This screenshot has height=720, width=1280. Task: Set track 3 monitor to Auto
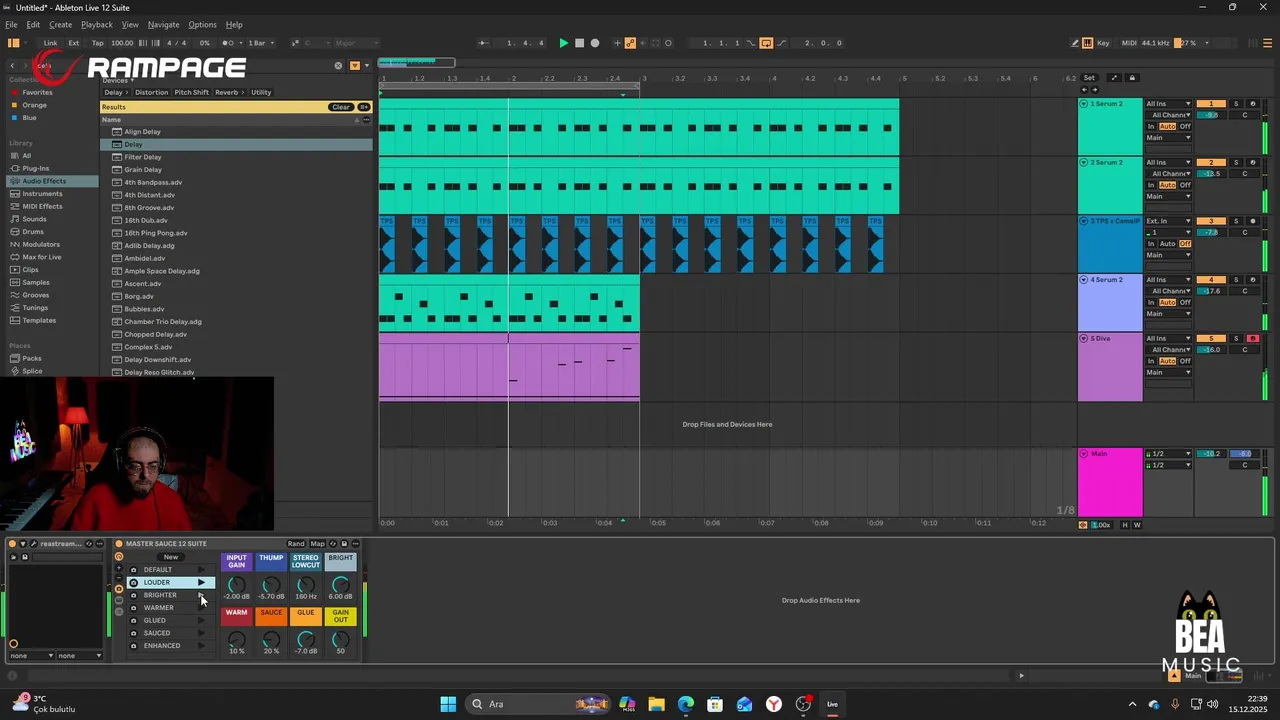point(1167,244)
